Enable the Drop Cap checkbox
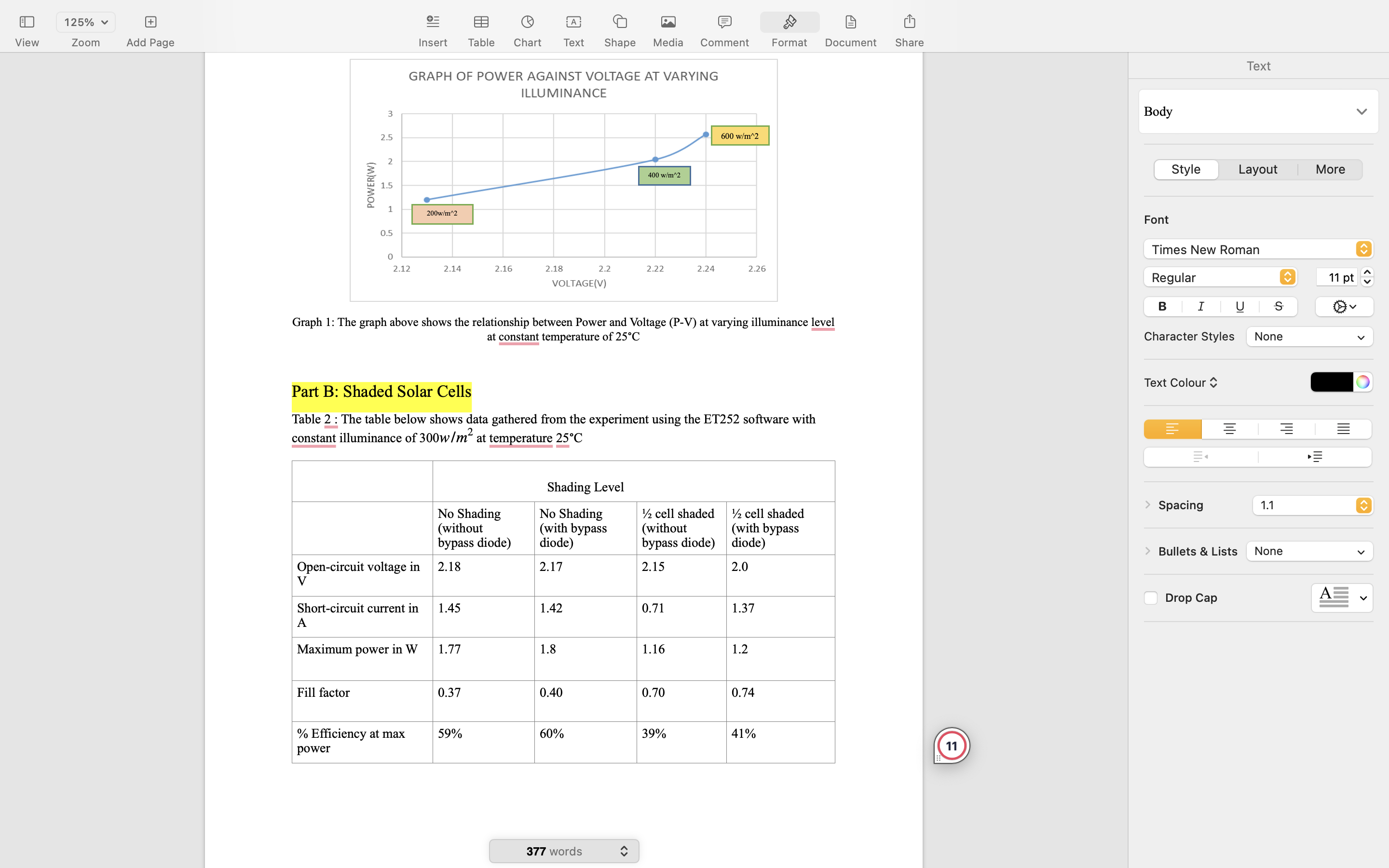 pyautogui.click(x=1150, y=597)
